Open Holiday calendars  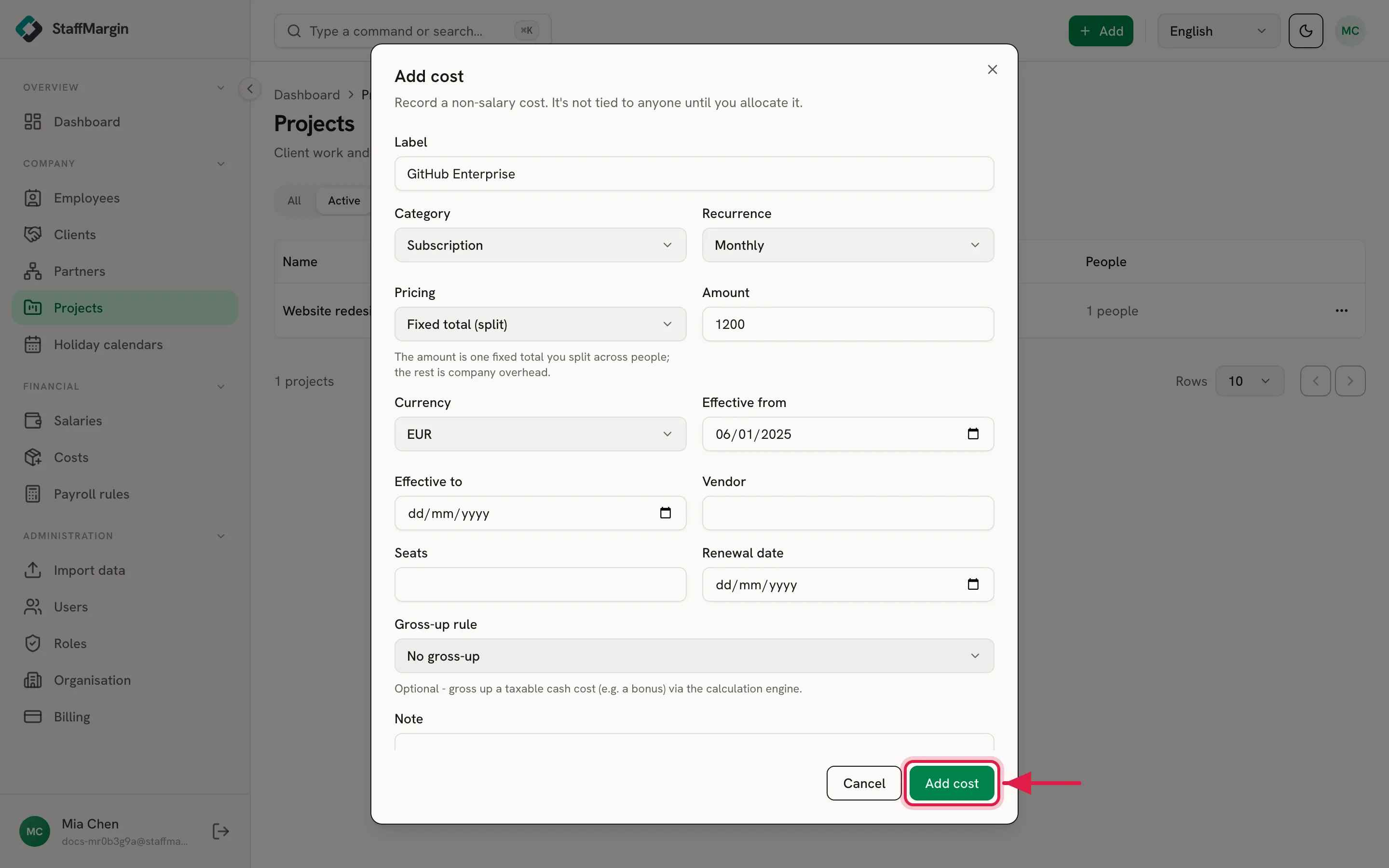(x=124, y=344)
